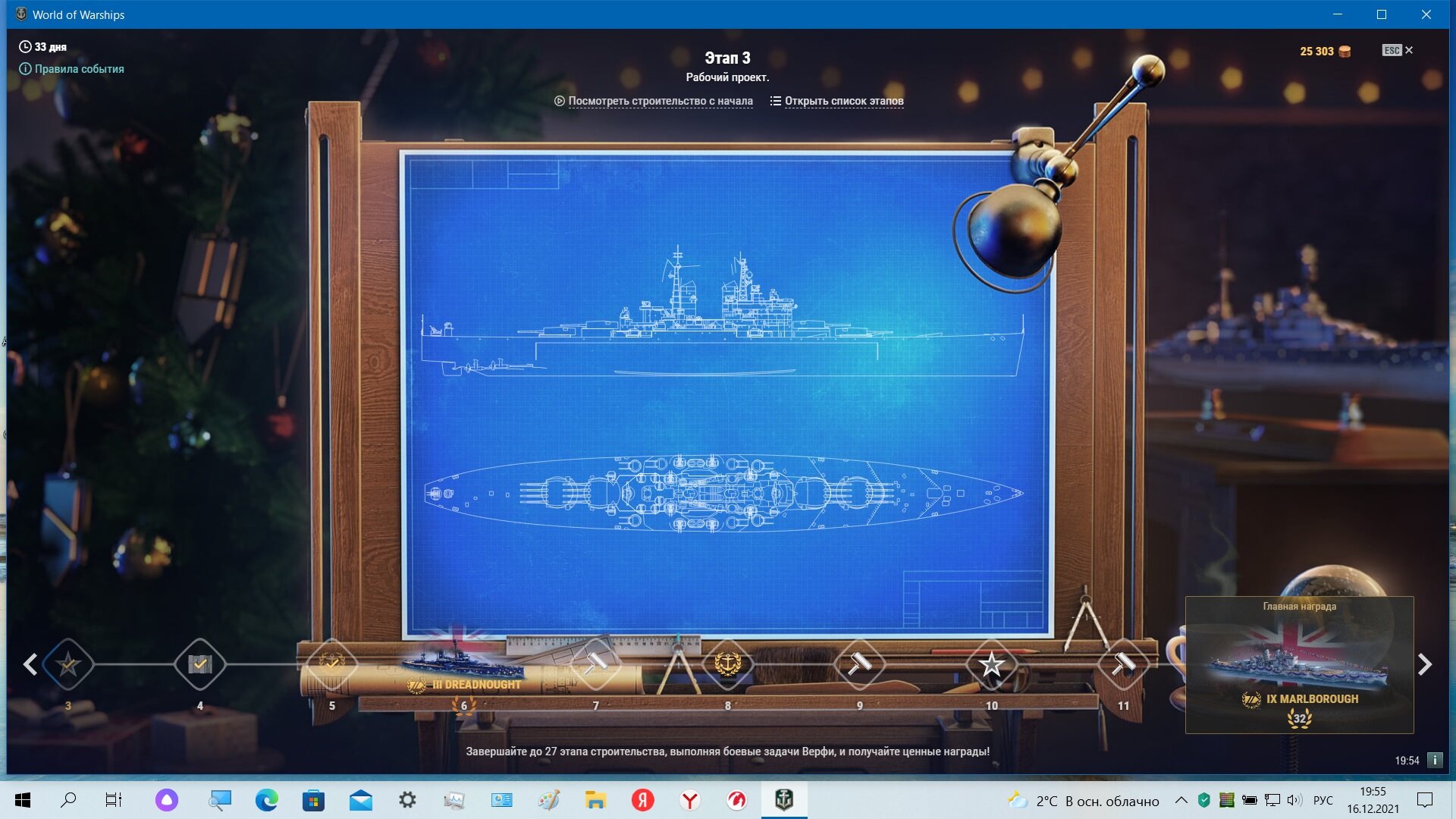Image resolution: width=1456 pixels, height=819 pixels.
Task: Open File Explorer from taskbar
Action: (x=595, y=800)
